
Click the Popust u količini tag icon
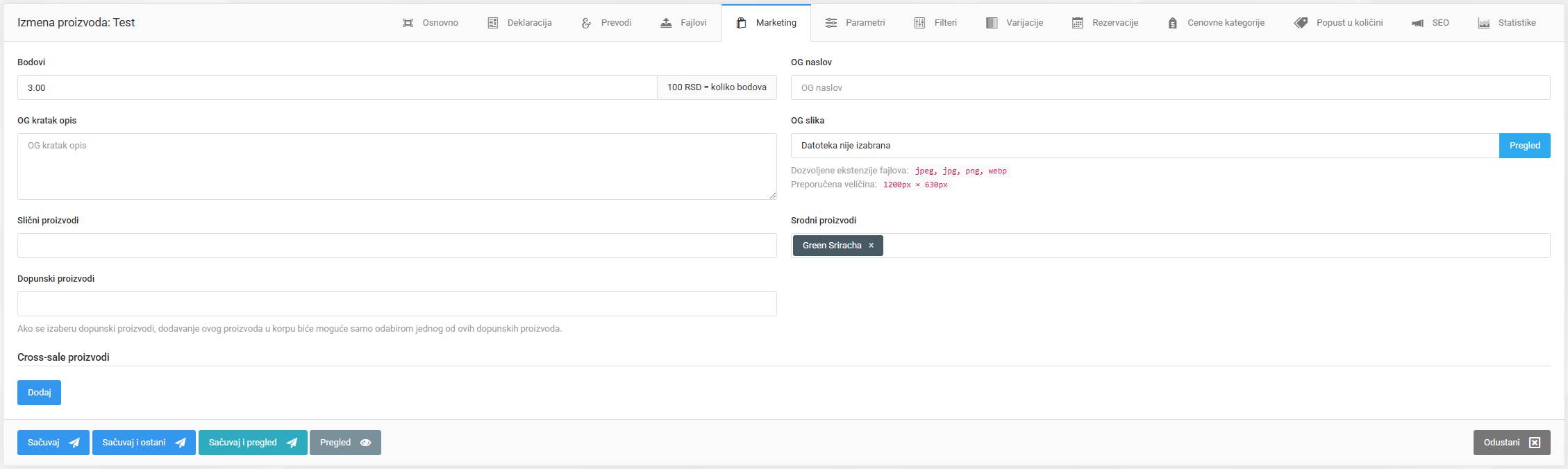[x=1301, y=23]
